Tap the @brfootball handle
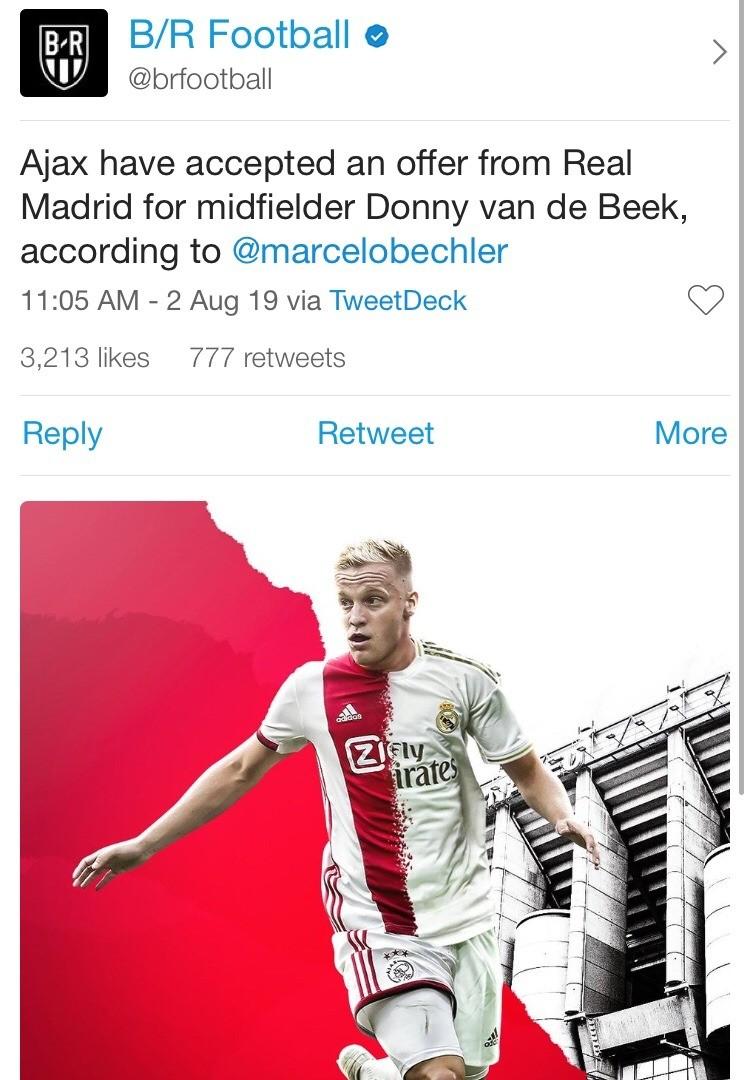 (x=200, y=79)
